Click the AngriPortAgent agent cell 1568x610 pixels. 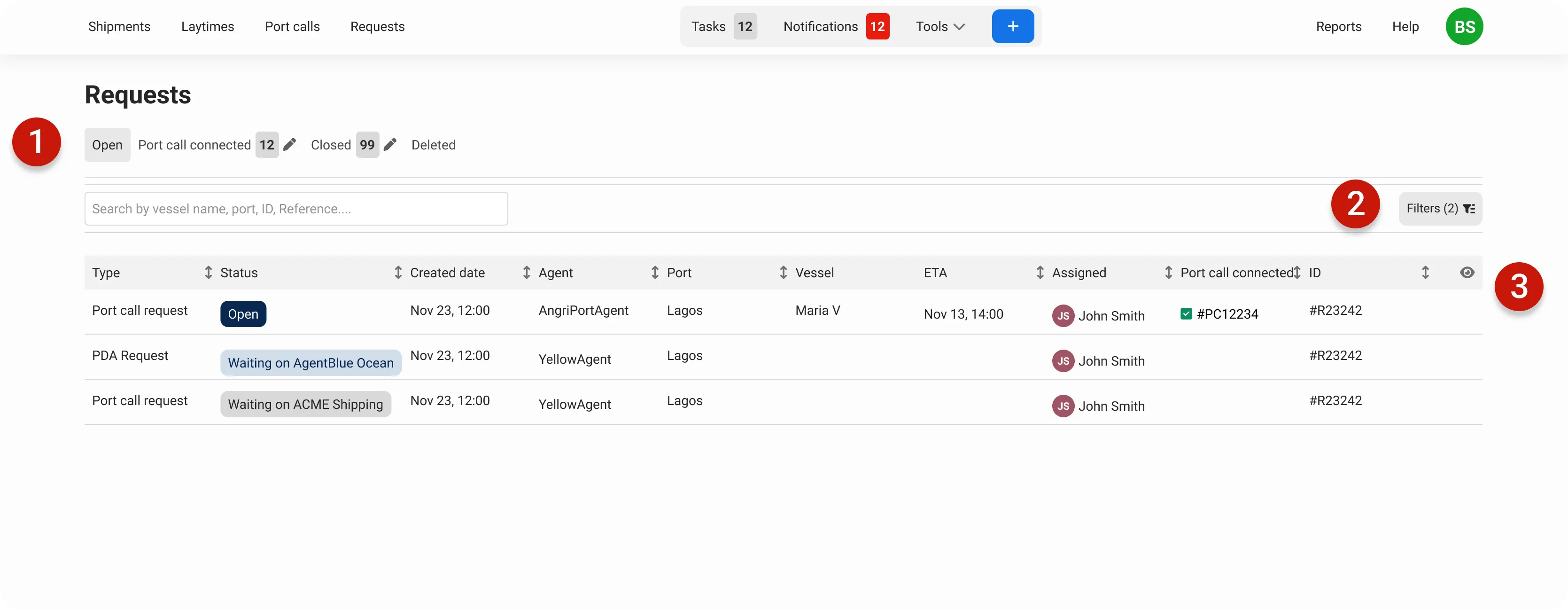(x=583, y=310)
